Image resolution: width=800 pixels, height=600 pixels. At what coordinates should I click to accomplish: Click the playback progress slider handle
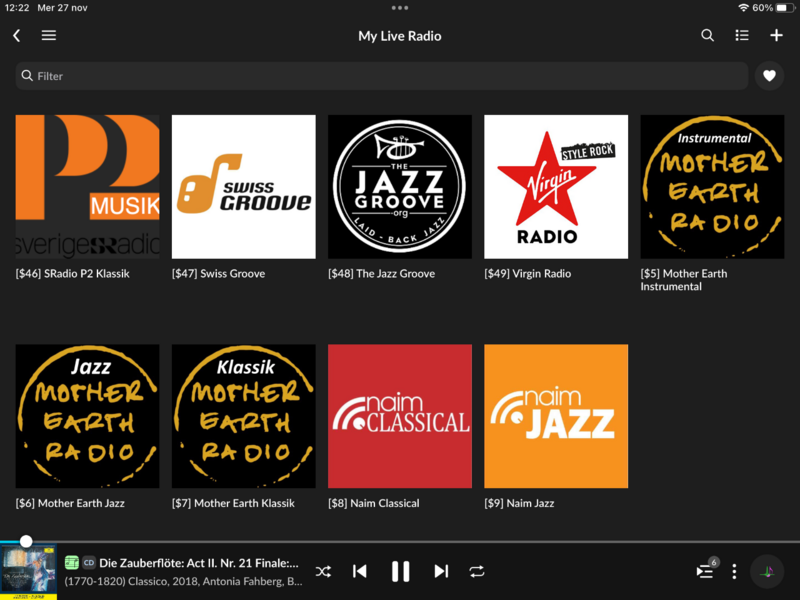click(x=26, y=541)
